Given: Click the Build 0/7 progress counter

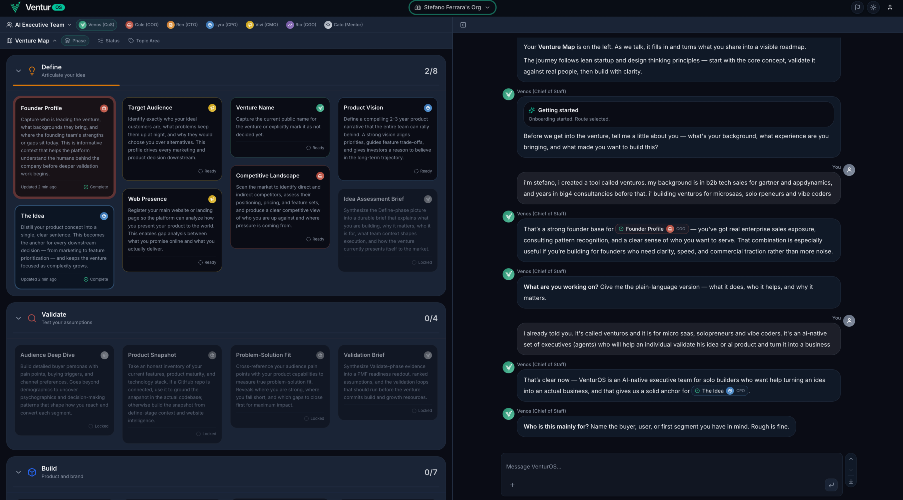Looking at the screenshot, I should tap(431, 472).
